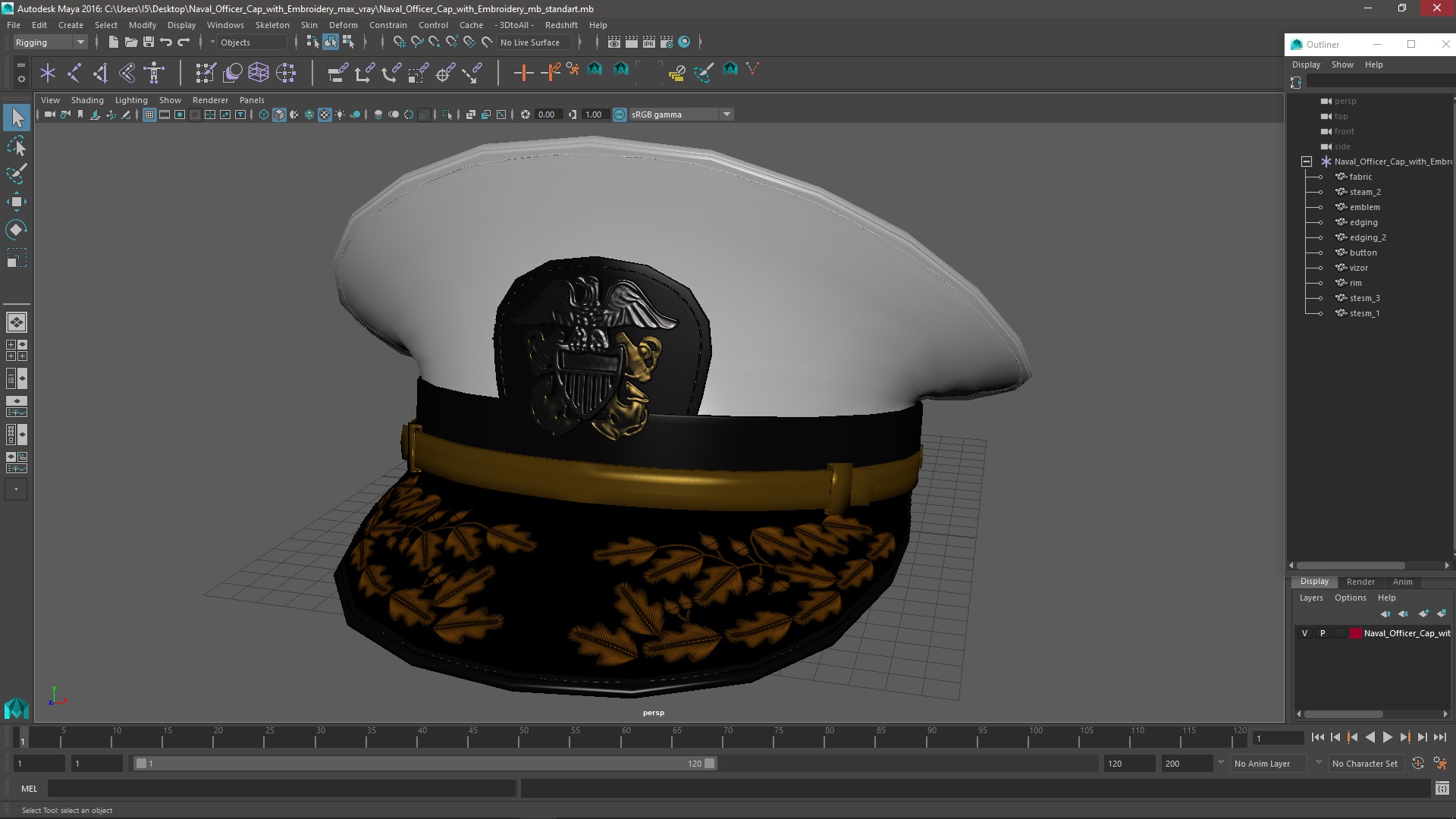Go to end of playback range
Screen dimensions: 1456x819
tap(1440, 737)
